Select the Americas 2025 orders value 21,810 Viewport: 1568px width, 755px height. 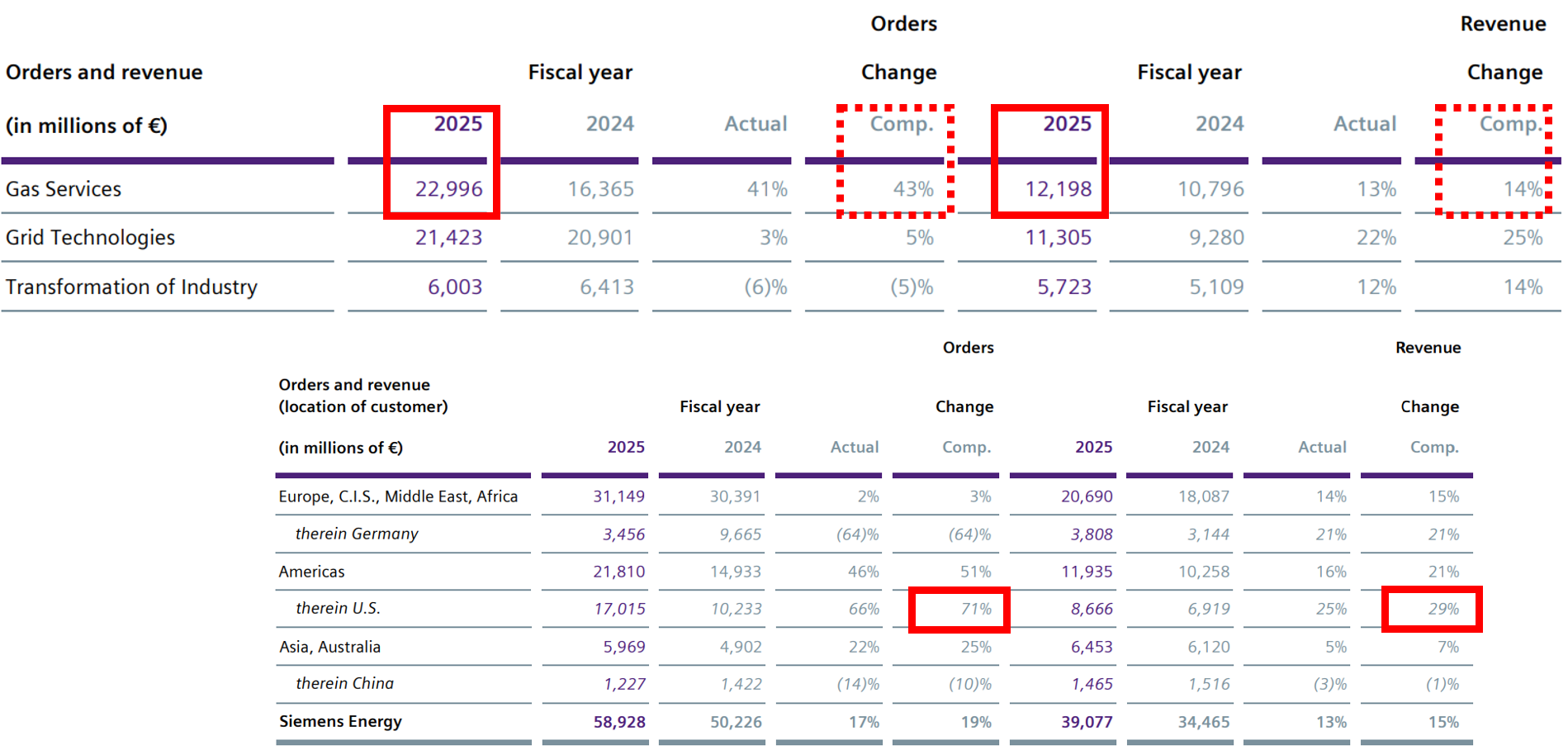coord(618,572)
